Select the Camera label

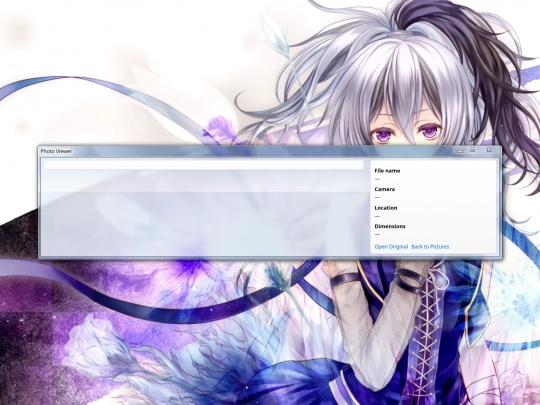[x=385, y=189]
